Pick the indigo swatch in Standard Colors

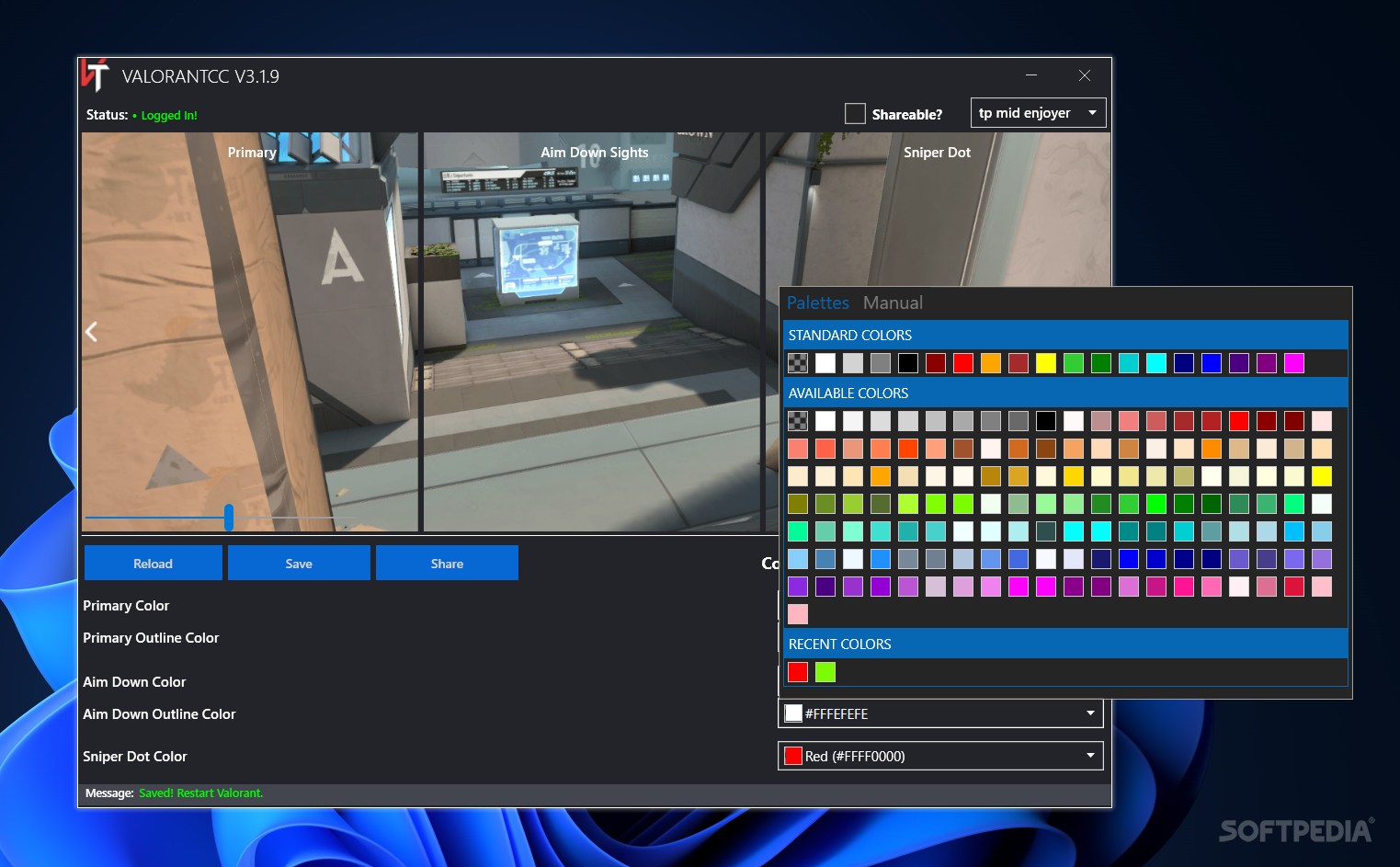(1239, 363)
